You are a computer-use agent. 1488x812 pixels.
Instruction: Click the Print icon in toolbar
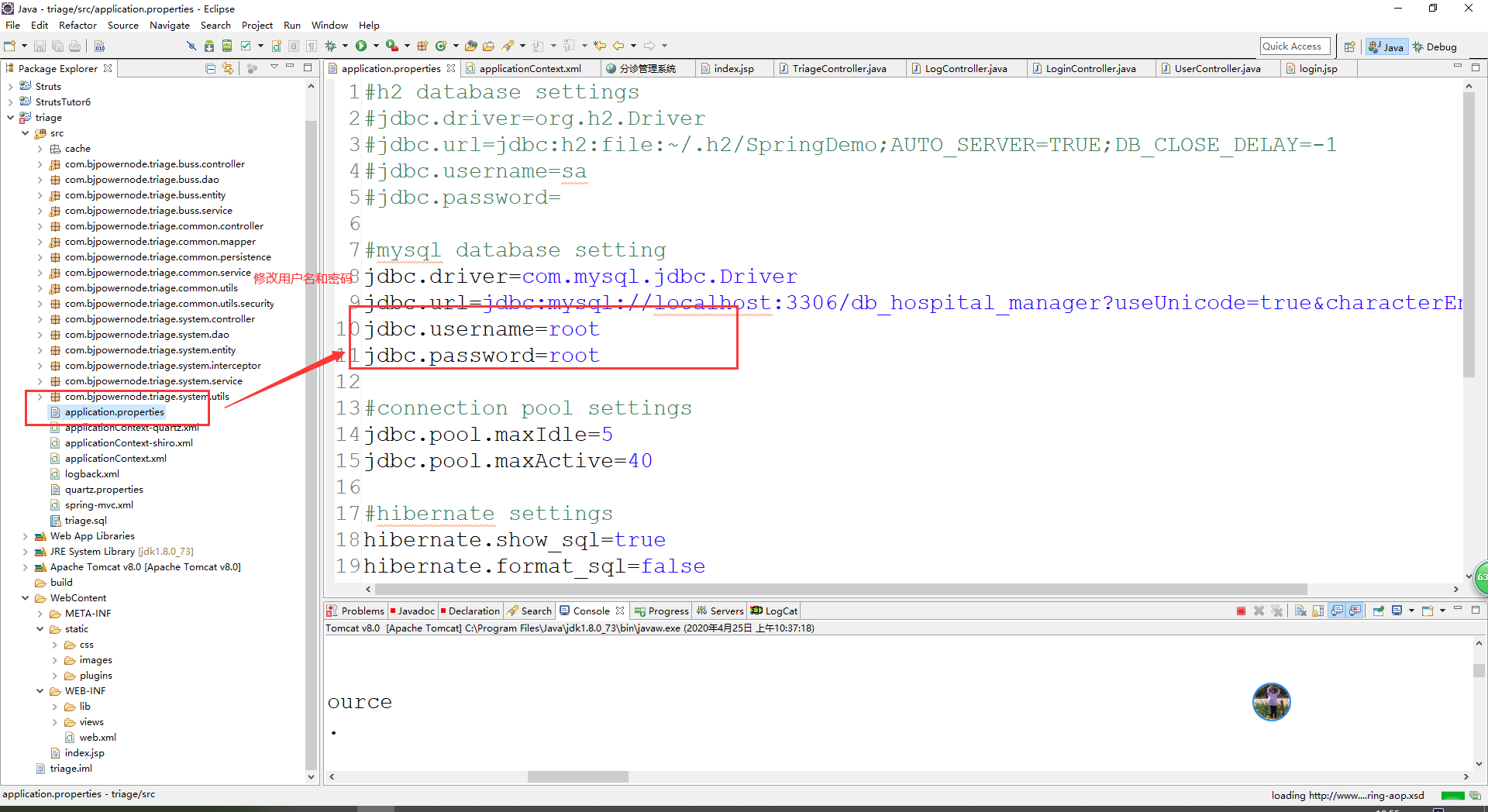[x=74, y=46]
